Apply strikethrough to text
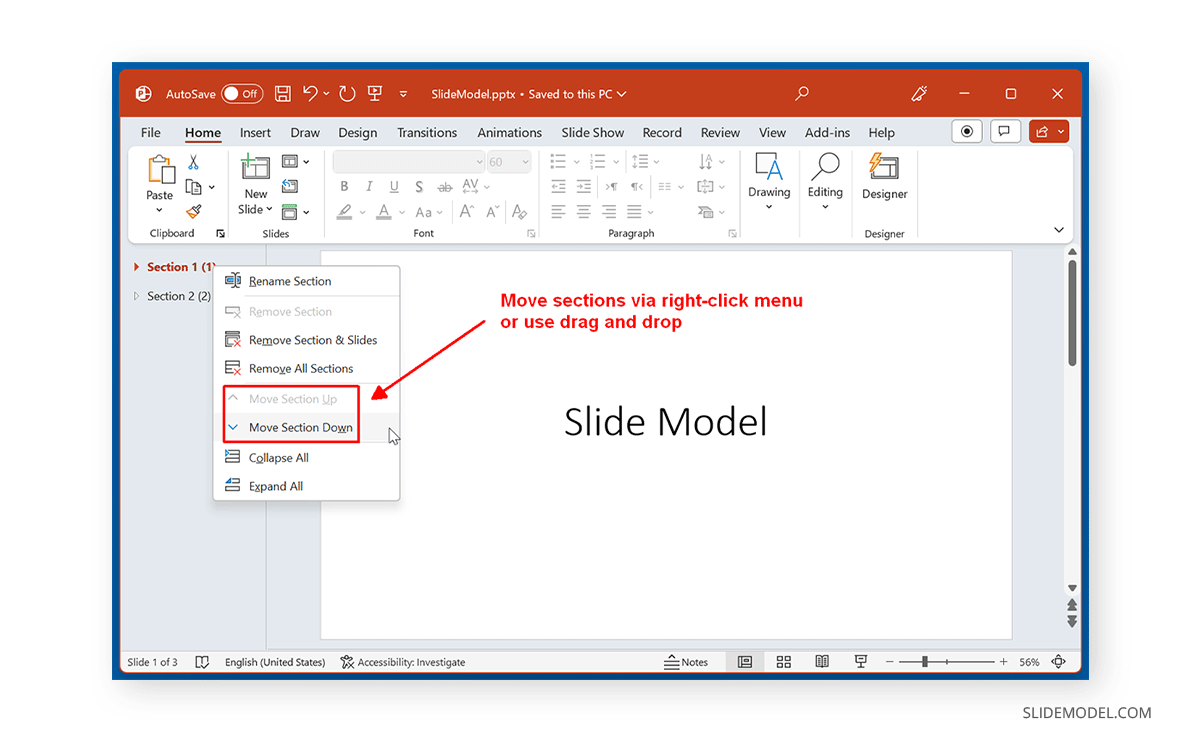This screenshot has width=1200, height=743. click(444, 186)
